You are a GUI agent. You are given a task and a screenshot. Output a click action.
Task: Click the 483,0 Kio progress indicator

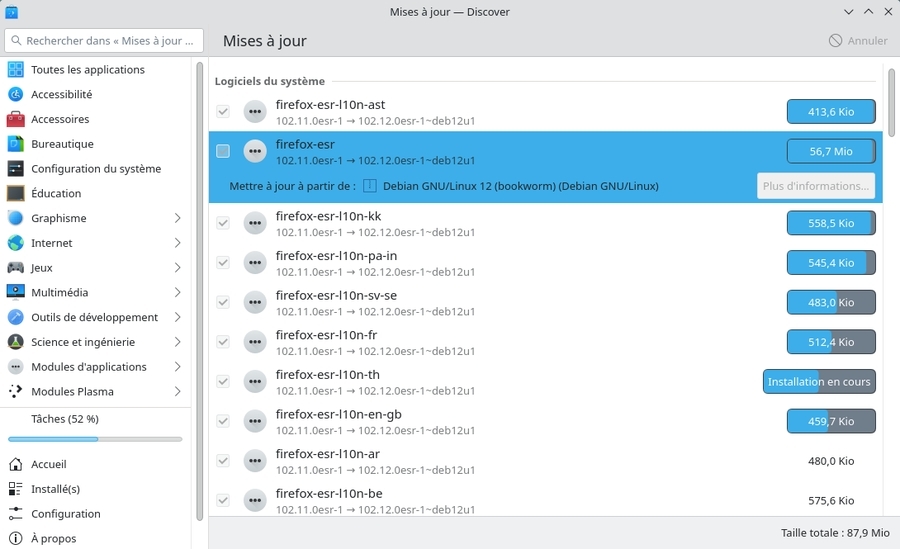click(831, 302)
